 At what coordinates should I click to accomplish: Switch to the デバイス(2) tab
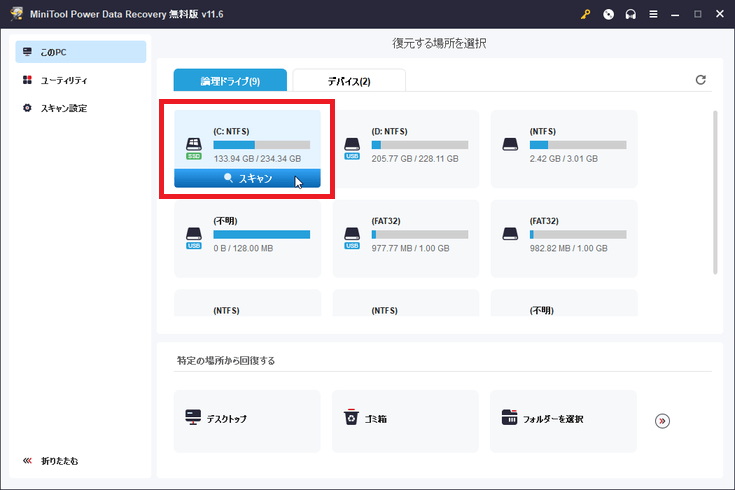tap(349, 81)
